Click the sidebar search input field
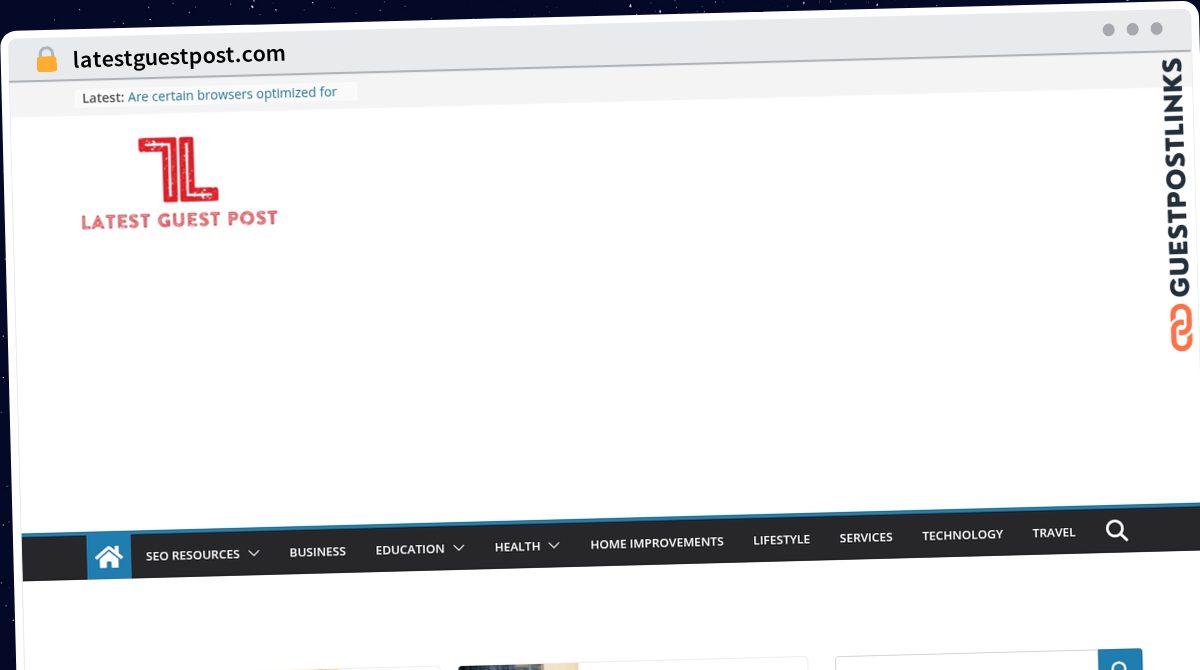The width and height of the screenshot is (1200, 670). point(967,662)
